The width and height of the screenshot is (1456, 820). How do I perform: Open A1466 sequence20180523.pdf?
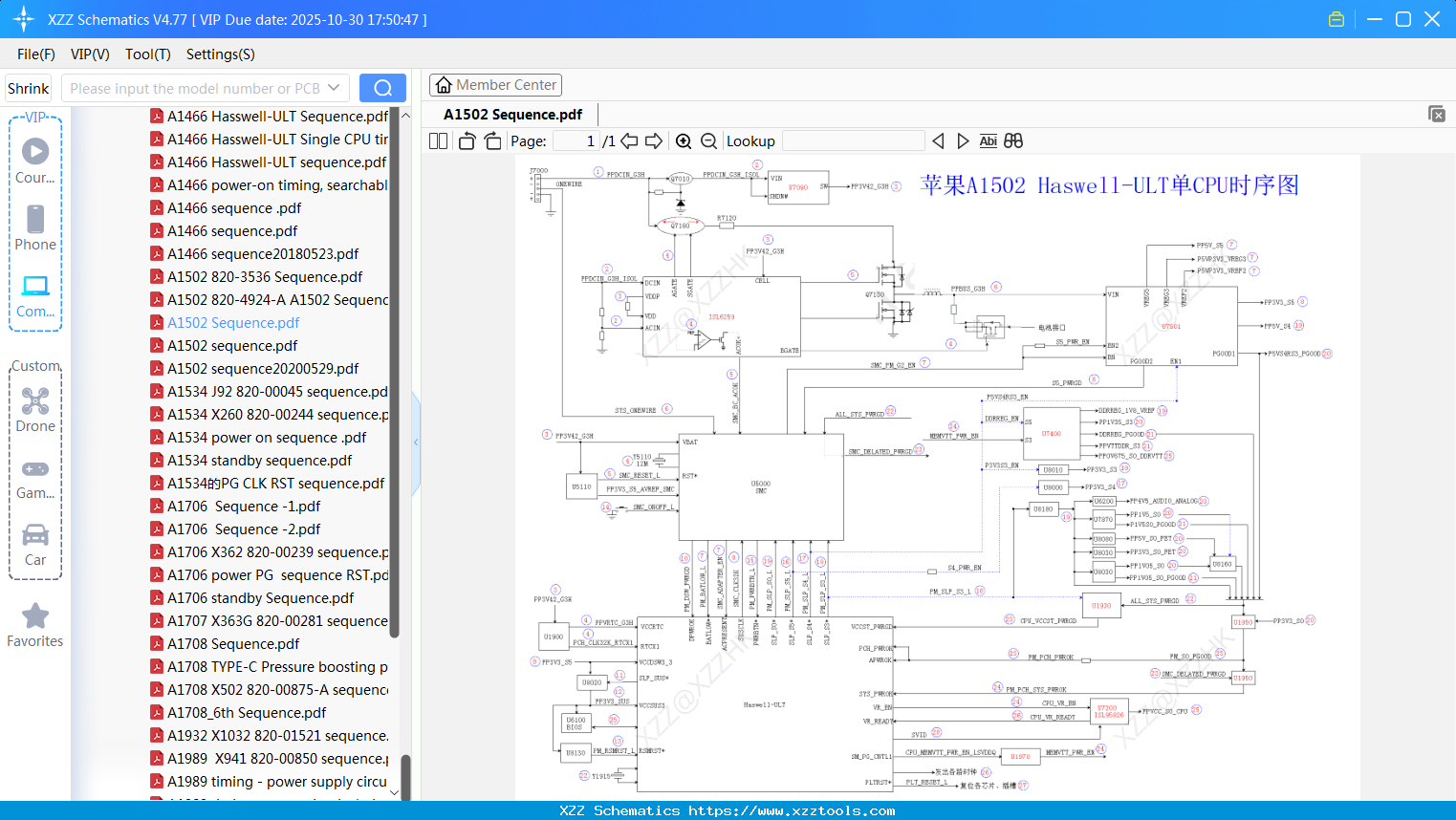point(263,254)
